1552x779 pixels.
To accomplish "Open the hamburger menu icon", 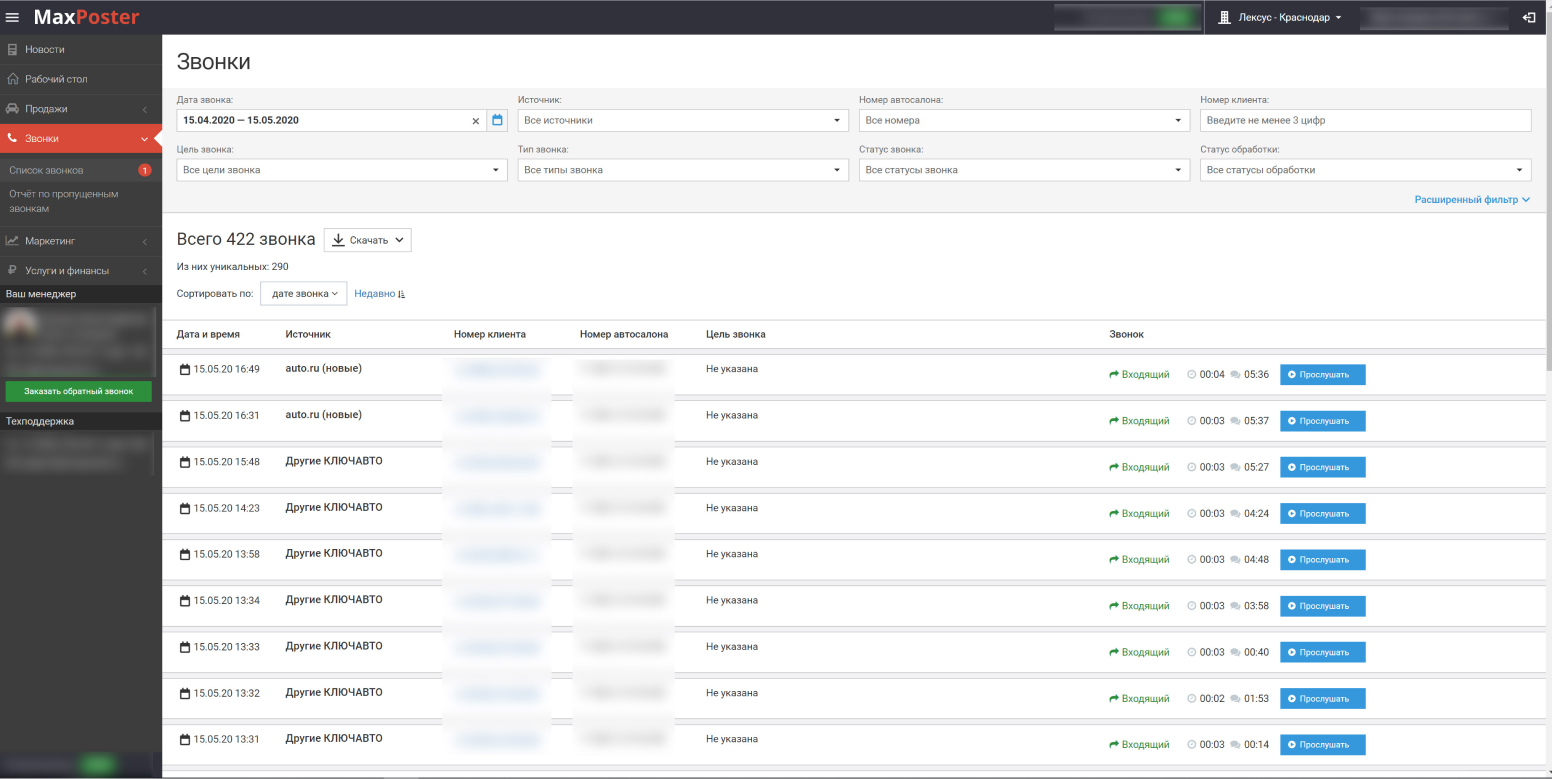I will 13,17.
